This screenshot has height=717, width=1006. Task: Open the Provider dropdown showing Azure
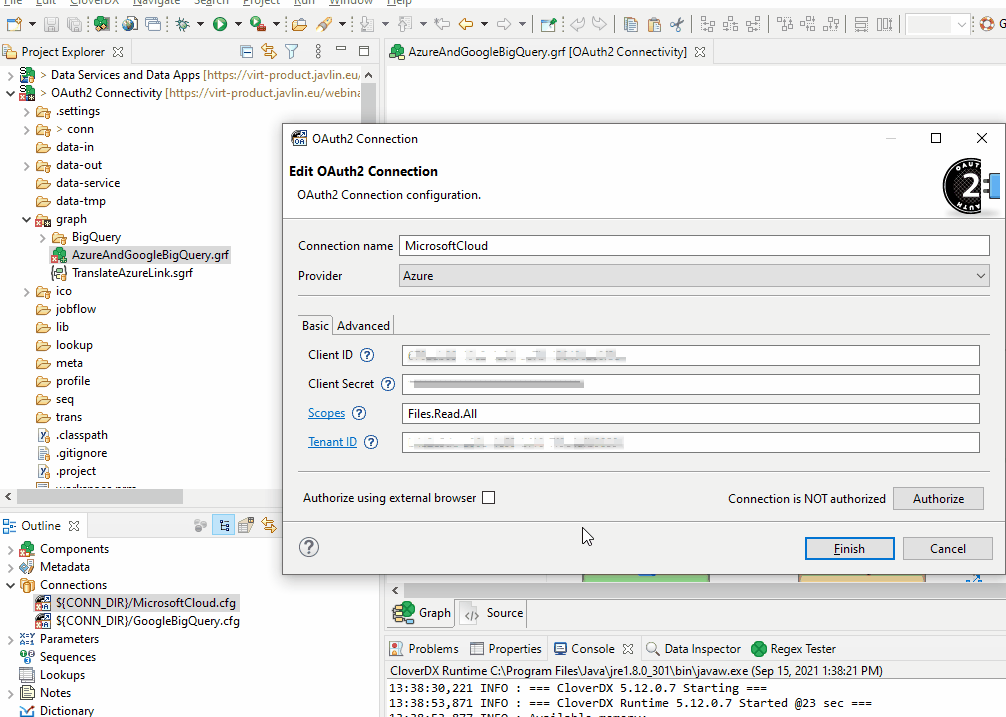pyautogui.click(x=694, y=276)
